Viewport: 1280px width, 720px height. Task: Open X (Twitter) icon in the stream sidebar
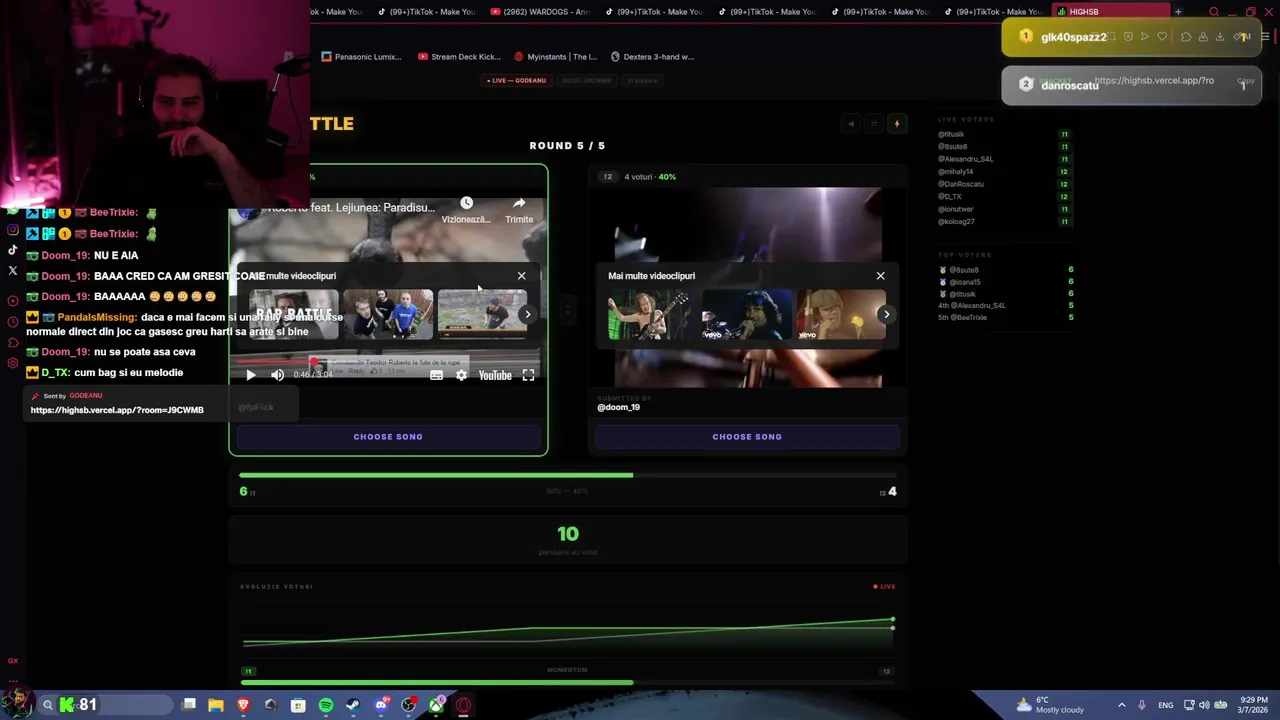click(x=13, y=270)
